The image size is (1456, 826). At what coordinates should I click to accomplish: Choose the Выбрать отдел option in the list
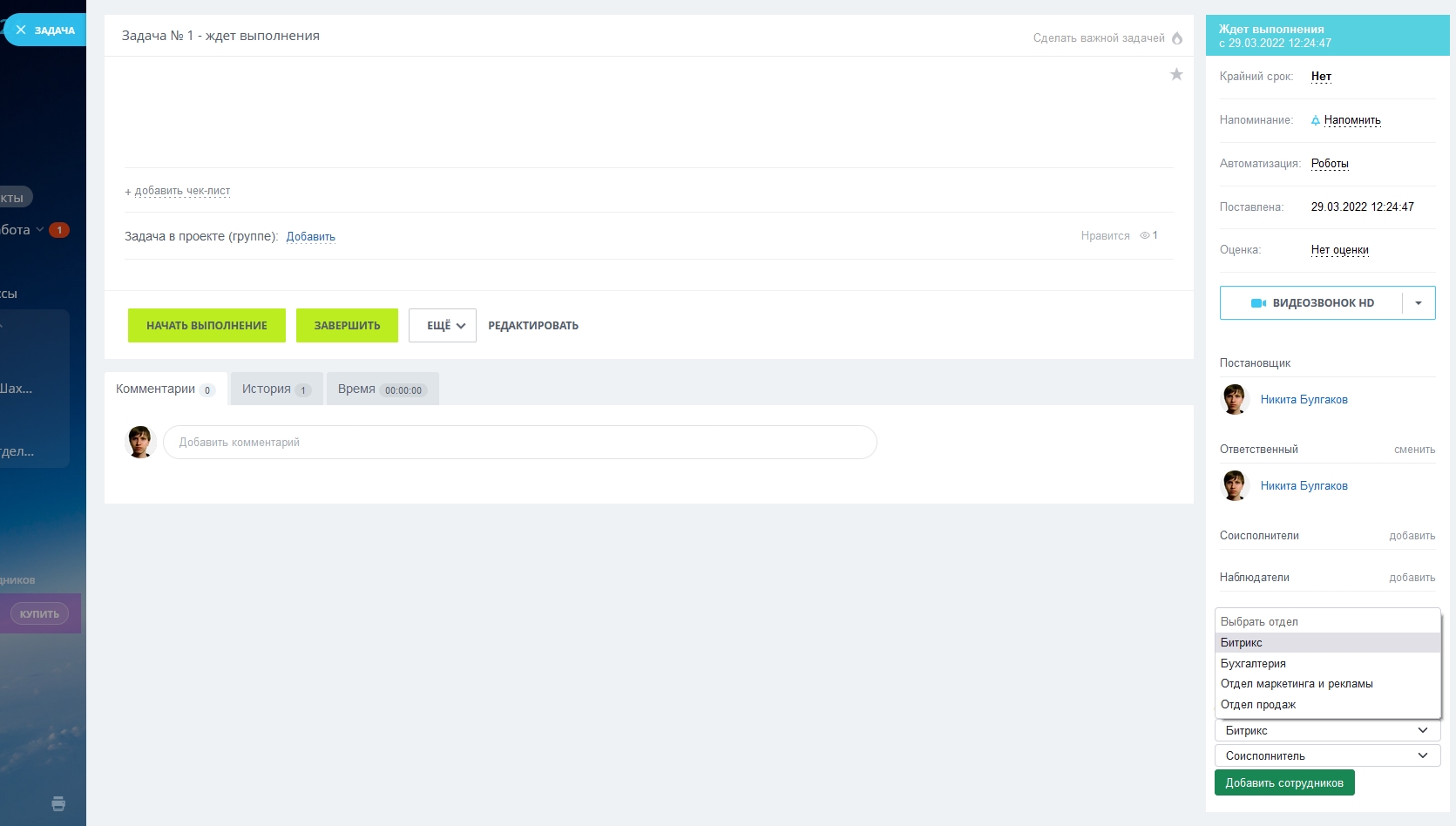pos(1327,622)
